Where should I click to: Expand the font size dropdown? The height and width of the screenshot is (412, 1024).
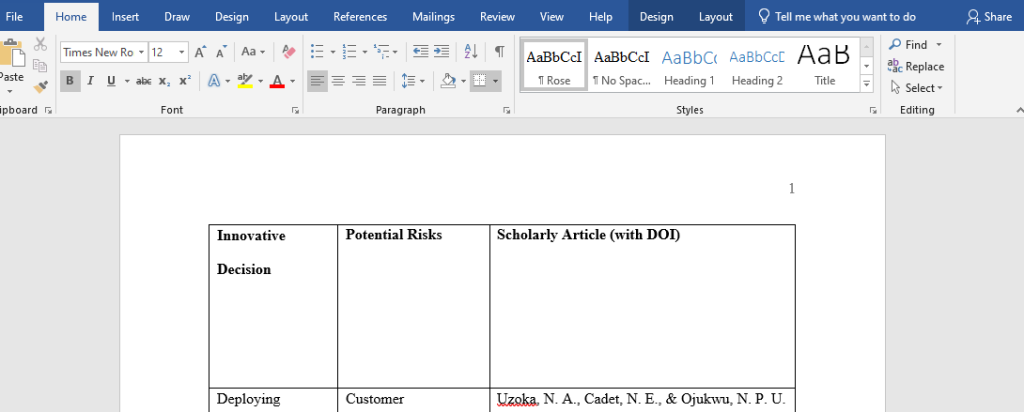182,52
